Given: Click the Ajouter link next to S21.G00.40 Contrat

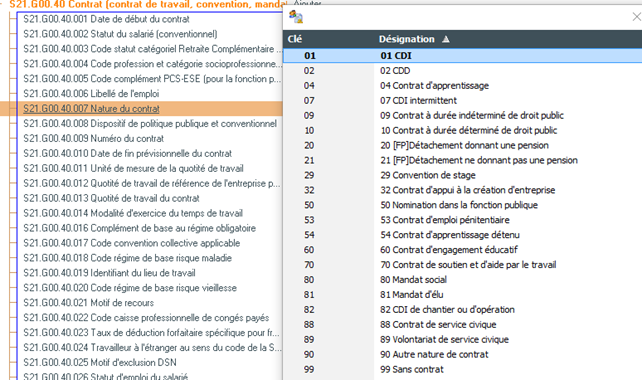Looking at the screenshot, I should click(x=307, y=3).
